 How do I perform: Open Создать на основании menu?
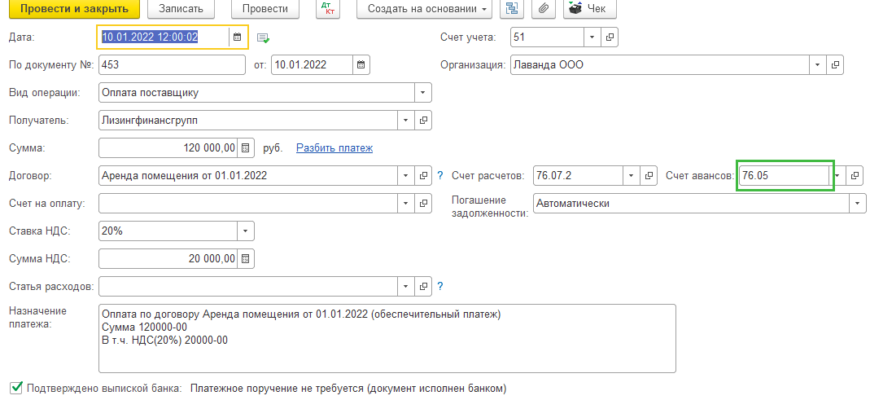point(424,9)
